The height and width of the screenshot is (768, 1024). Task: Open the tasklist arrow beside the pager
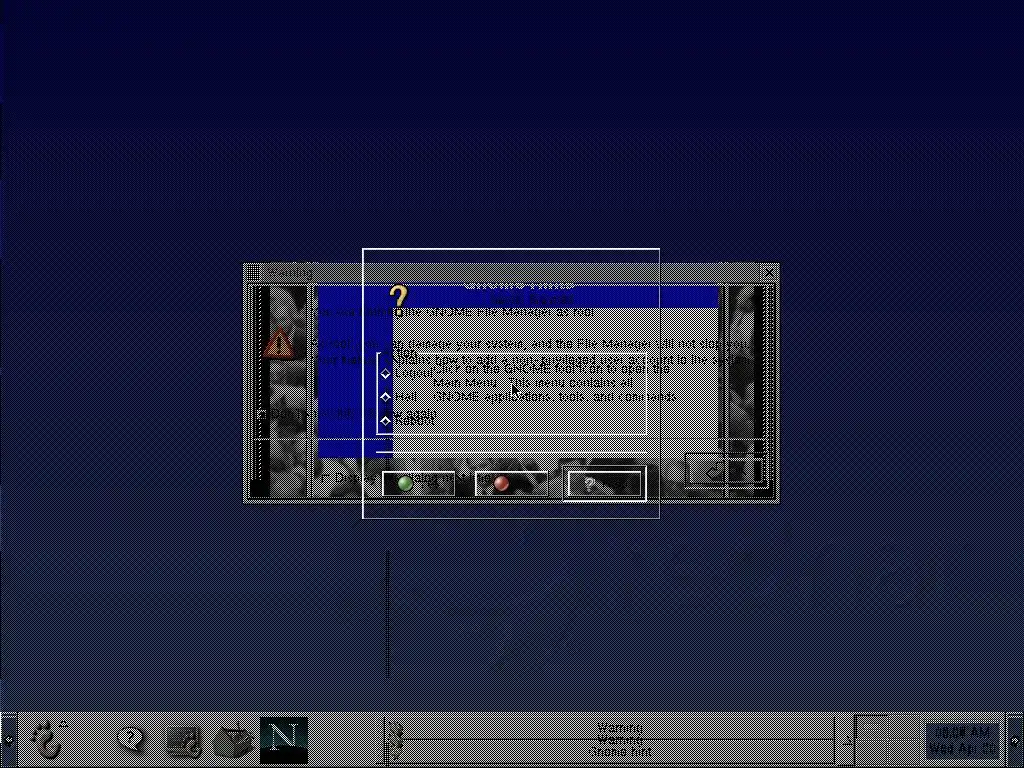[x=847, y=740]
